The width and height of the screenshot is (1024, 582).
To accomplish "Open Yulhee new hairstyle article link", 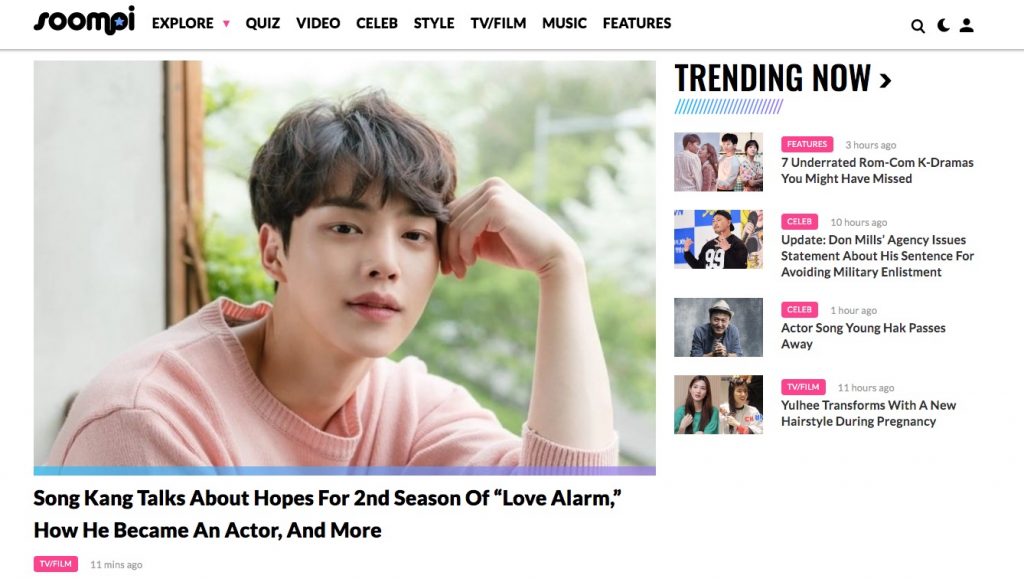I will 869,413.
